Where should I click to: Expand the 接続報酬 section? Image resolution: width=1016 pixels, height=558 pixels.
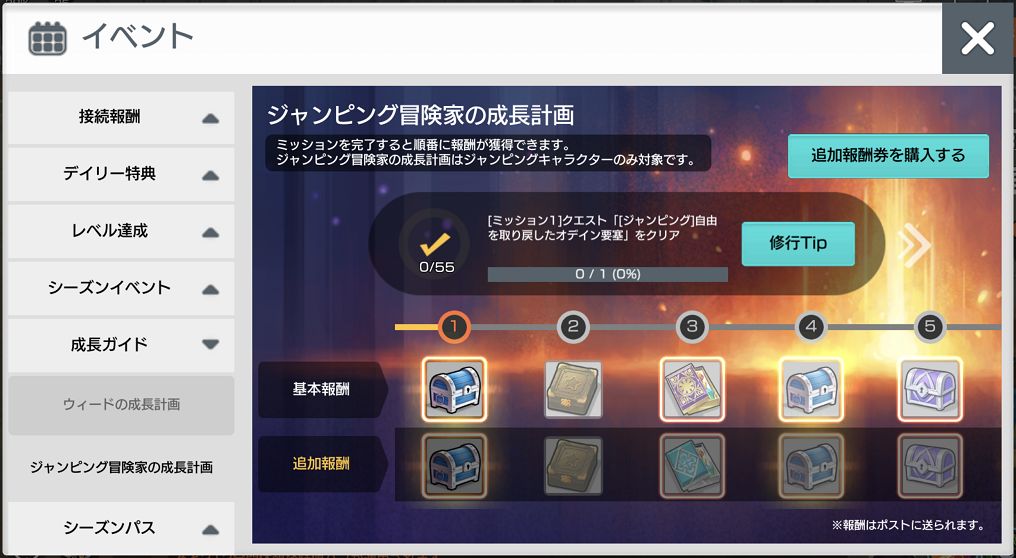pos(121,117)
